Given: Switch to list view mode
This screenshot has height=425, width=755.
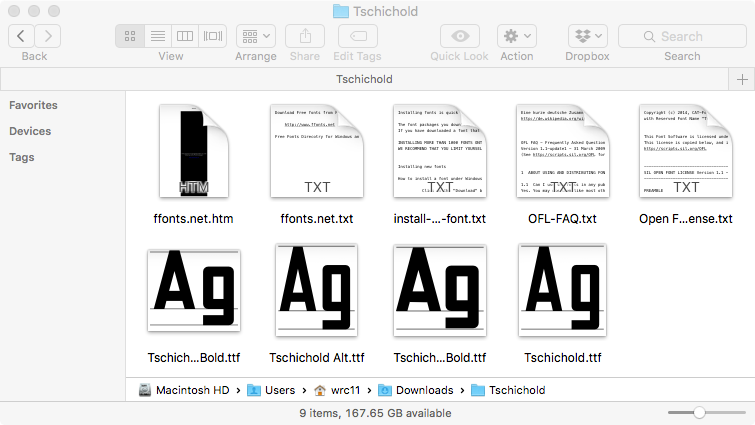Looking at the screenshot, I should [157, 36].
